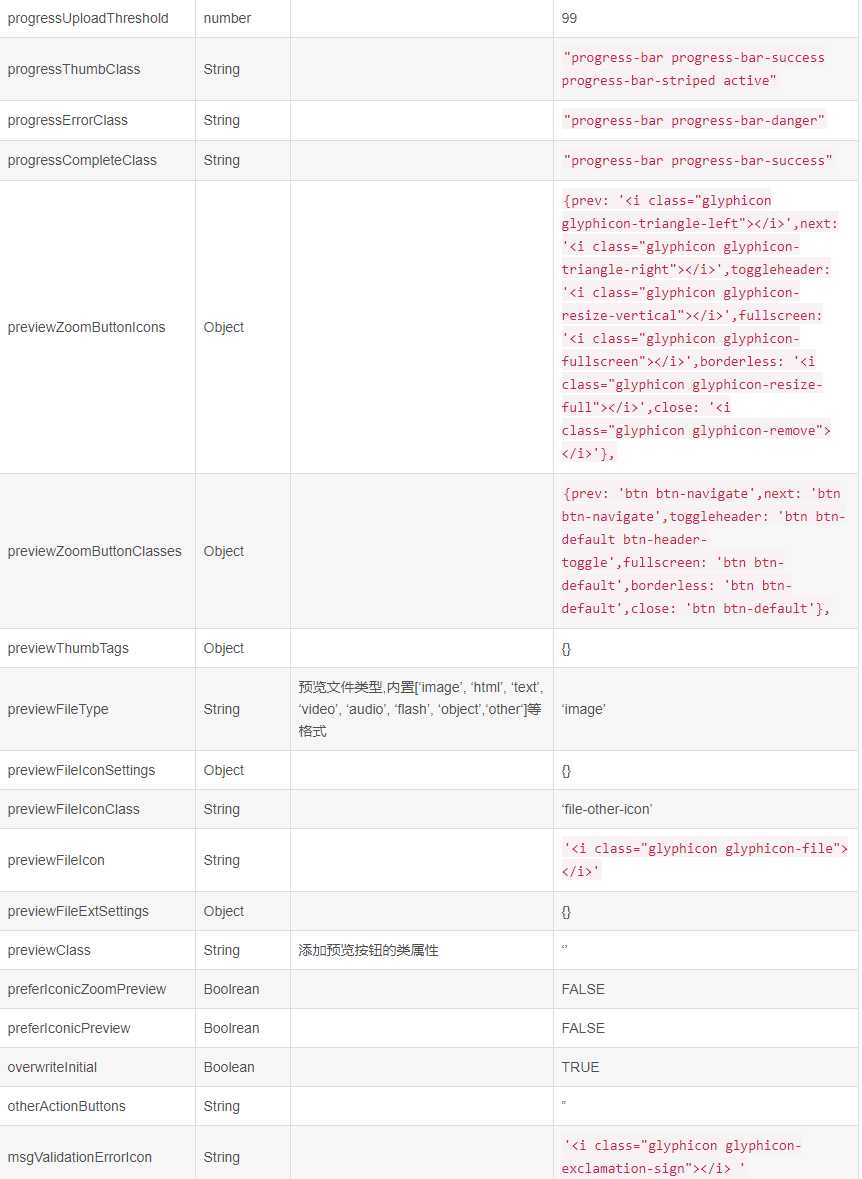Select the previewThumbTags property cell

(x=68, y=648)
